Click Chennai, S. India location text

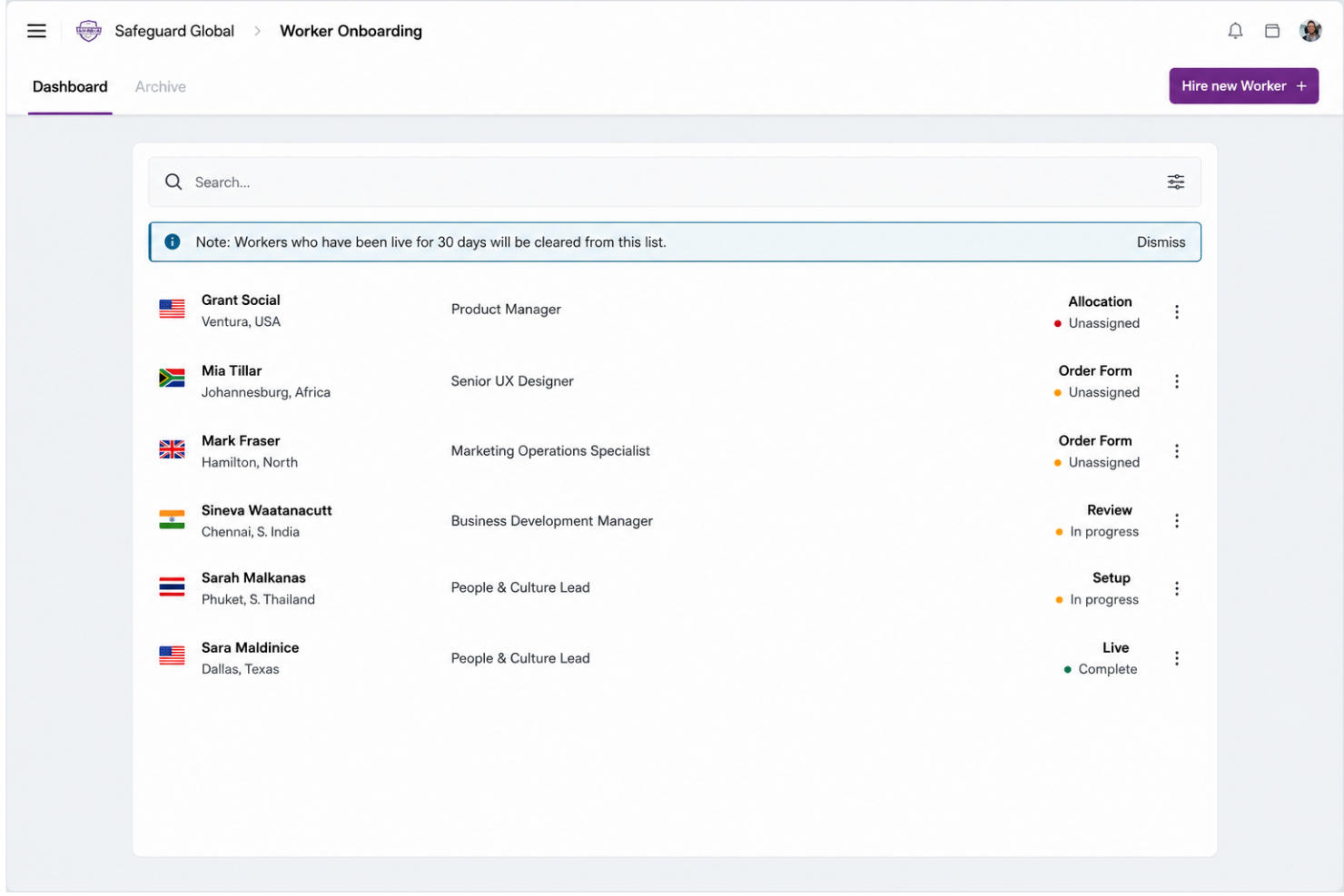tap(251, 532)
